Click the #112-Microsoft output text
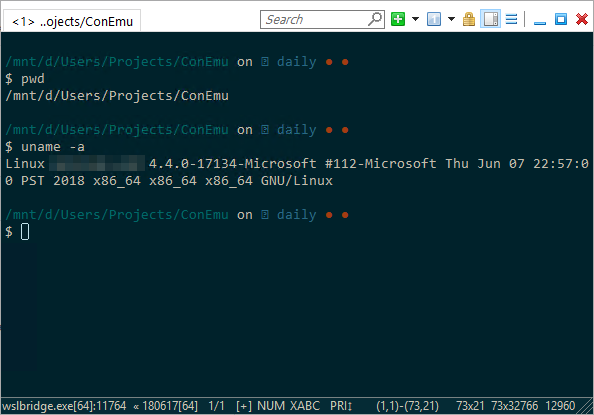This screenshot has width=594, height=415. [381, 164]
